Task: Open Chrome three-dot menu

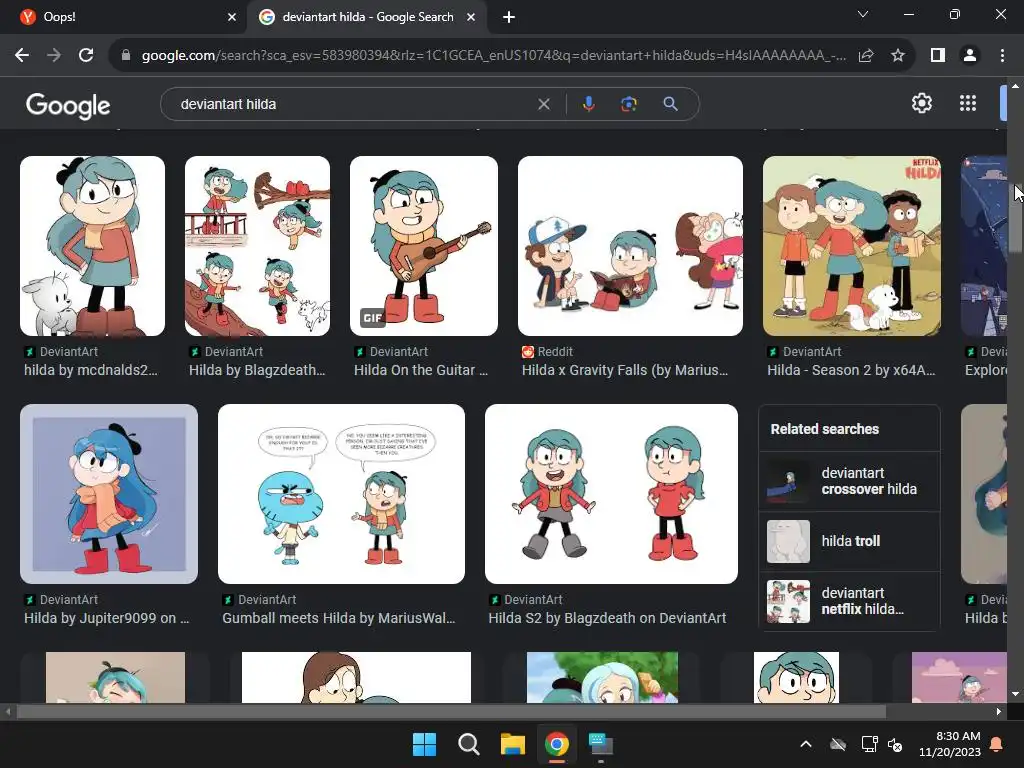Action: [1002, 56]
